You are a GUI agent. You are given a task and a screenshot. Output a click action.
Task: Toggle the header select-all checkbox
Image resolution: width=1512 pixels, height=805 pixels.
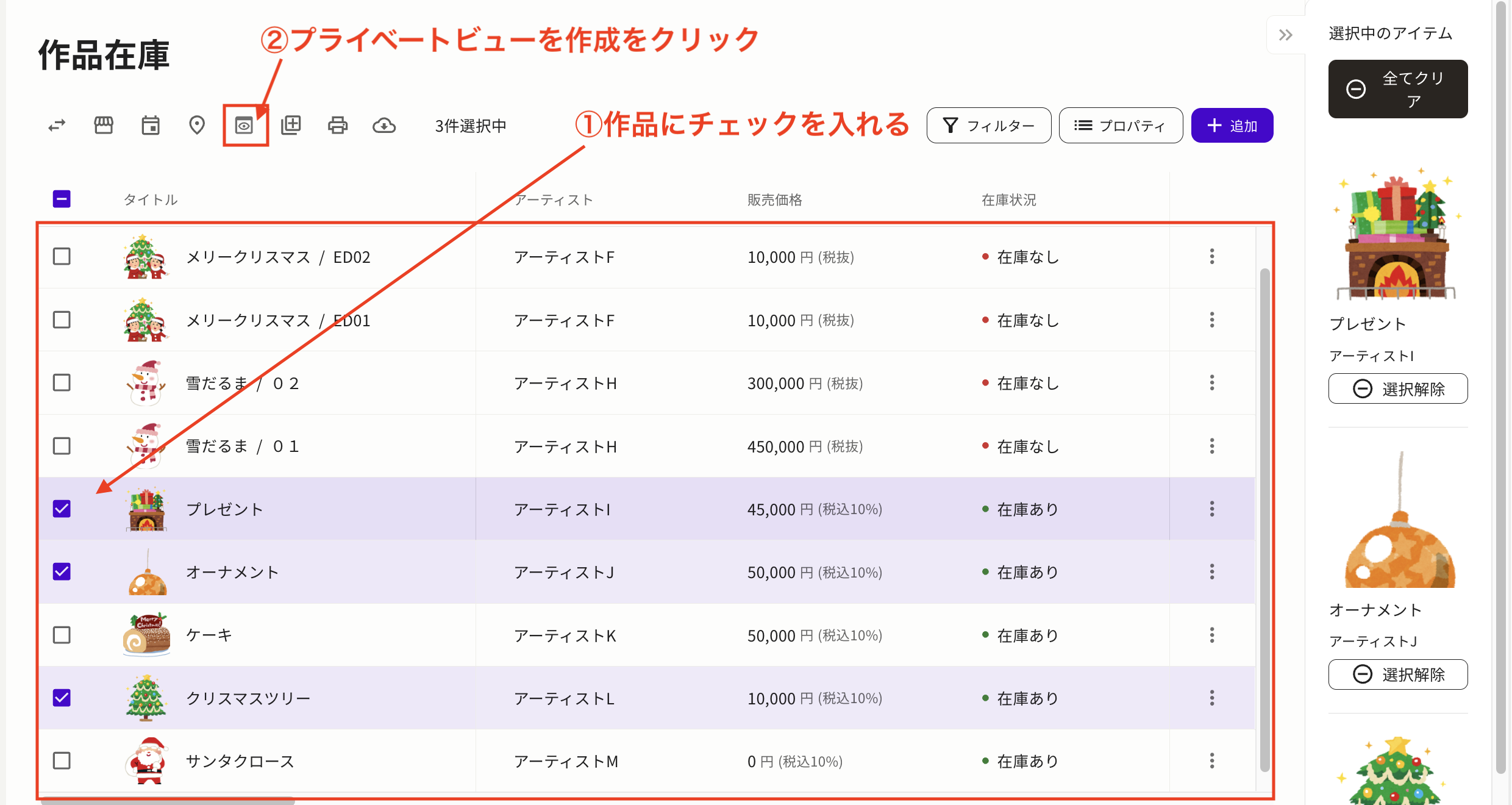click(x=62, y=199)
